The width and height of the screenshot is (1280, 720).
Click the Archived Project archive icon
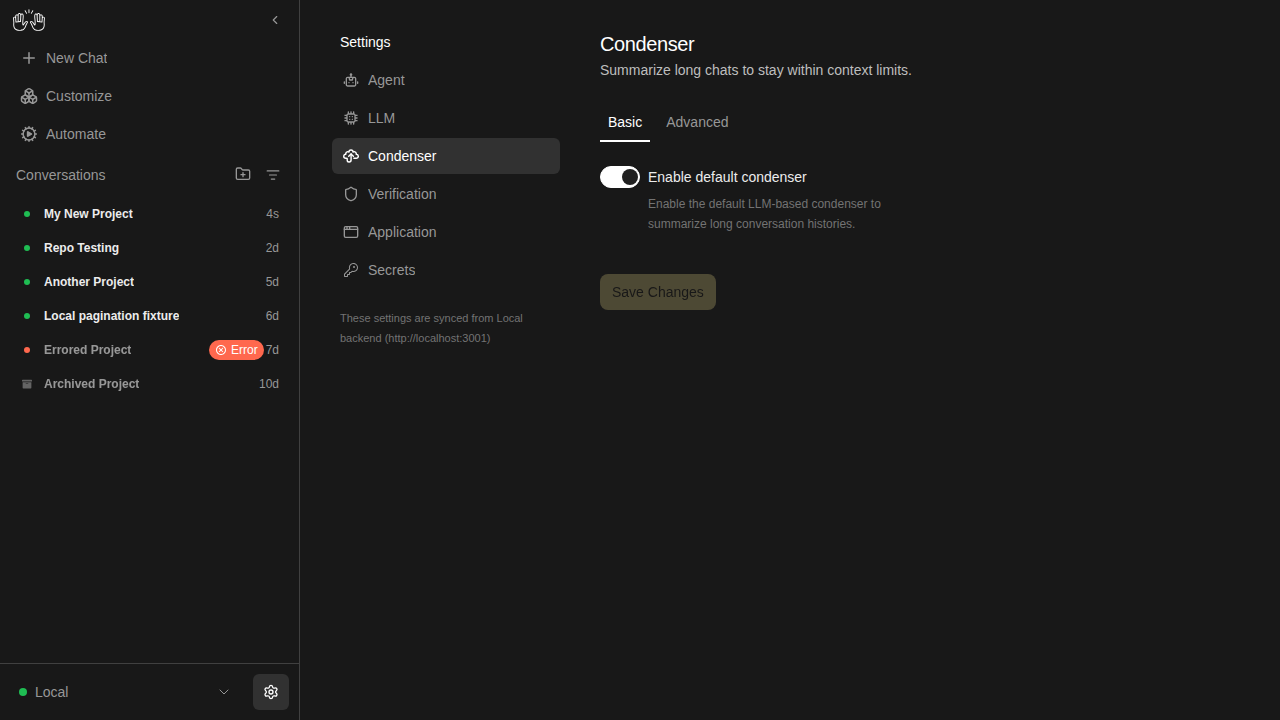(27, 384)
